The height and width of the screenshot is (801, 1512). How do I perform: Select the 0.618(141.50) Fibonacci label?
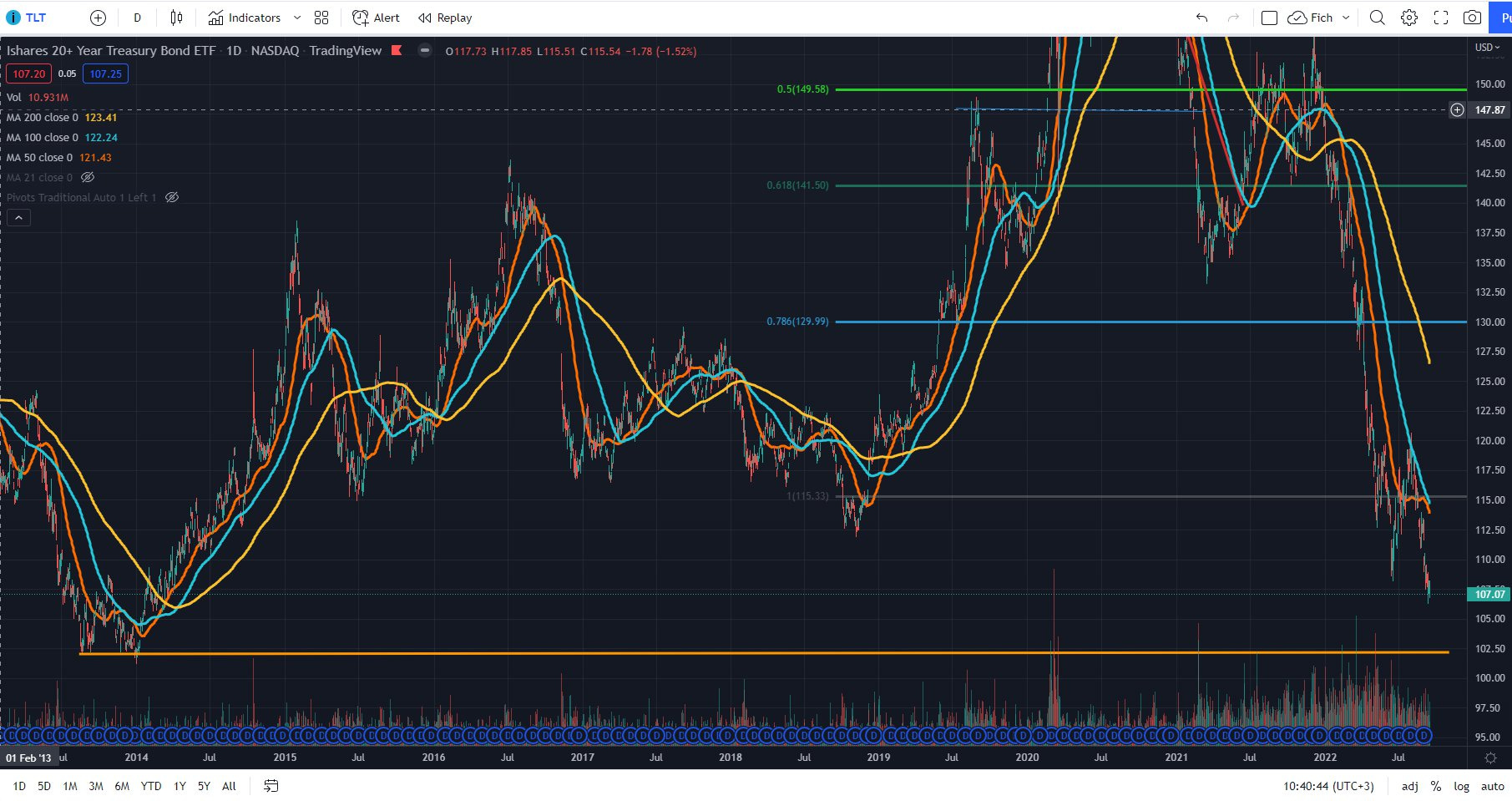coord(798,185)
